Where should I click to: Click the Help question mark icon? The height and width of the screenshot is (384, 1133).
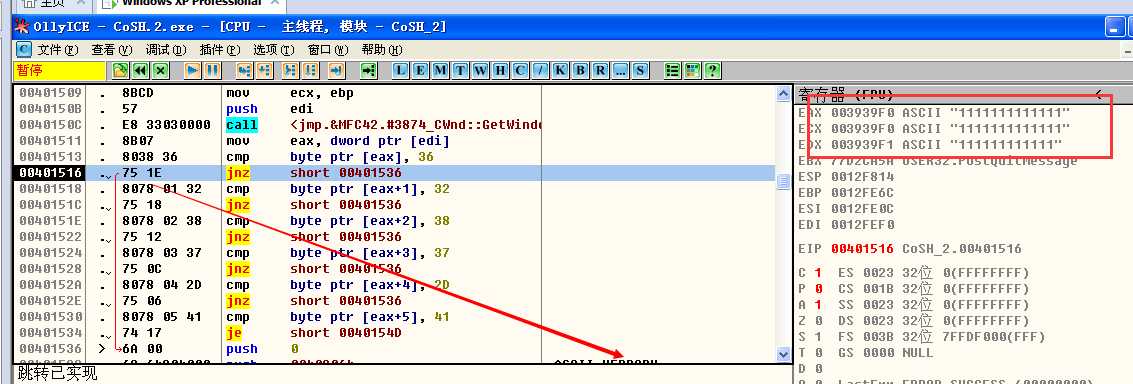coord(713,70)
